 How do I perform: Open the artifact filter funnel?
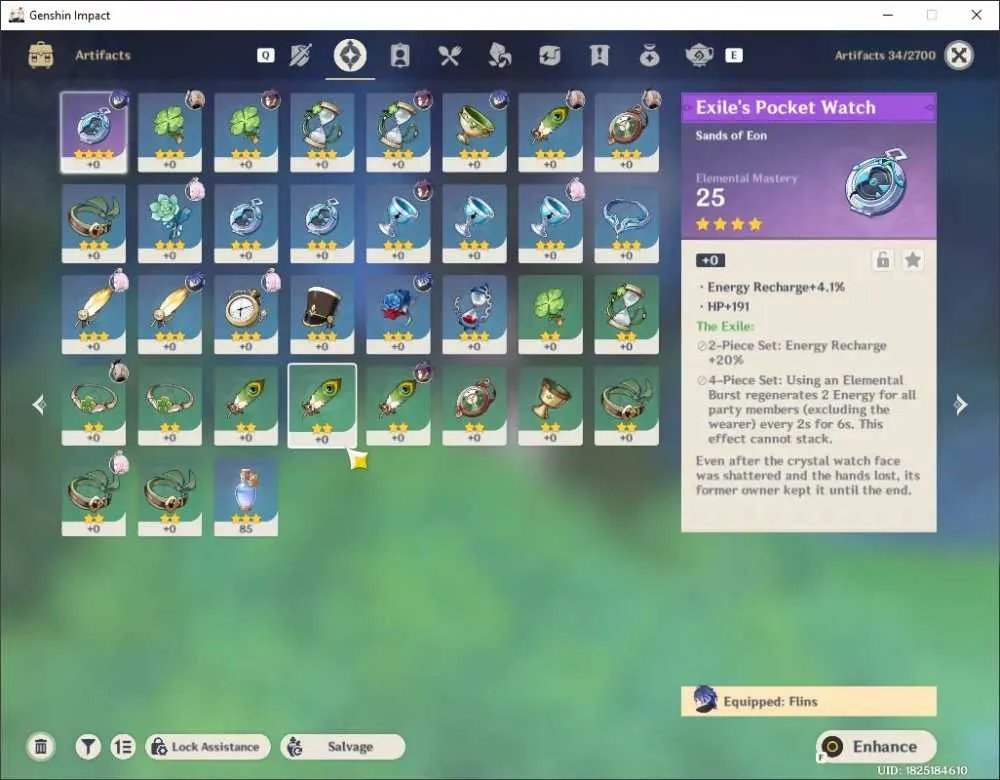tap(88, 746)
